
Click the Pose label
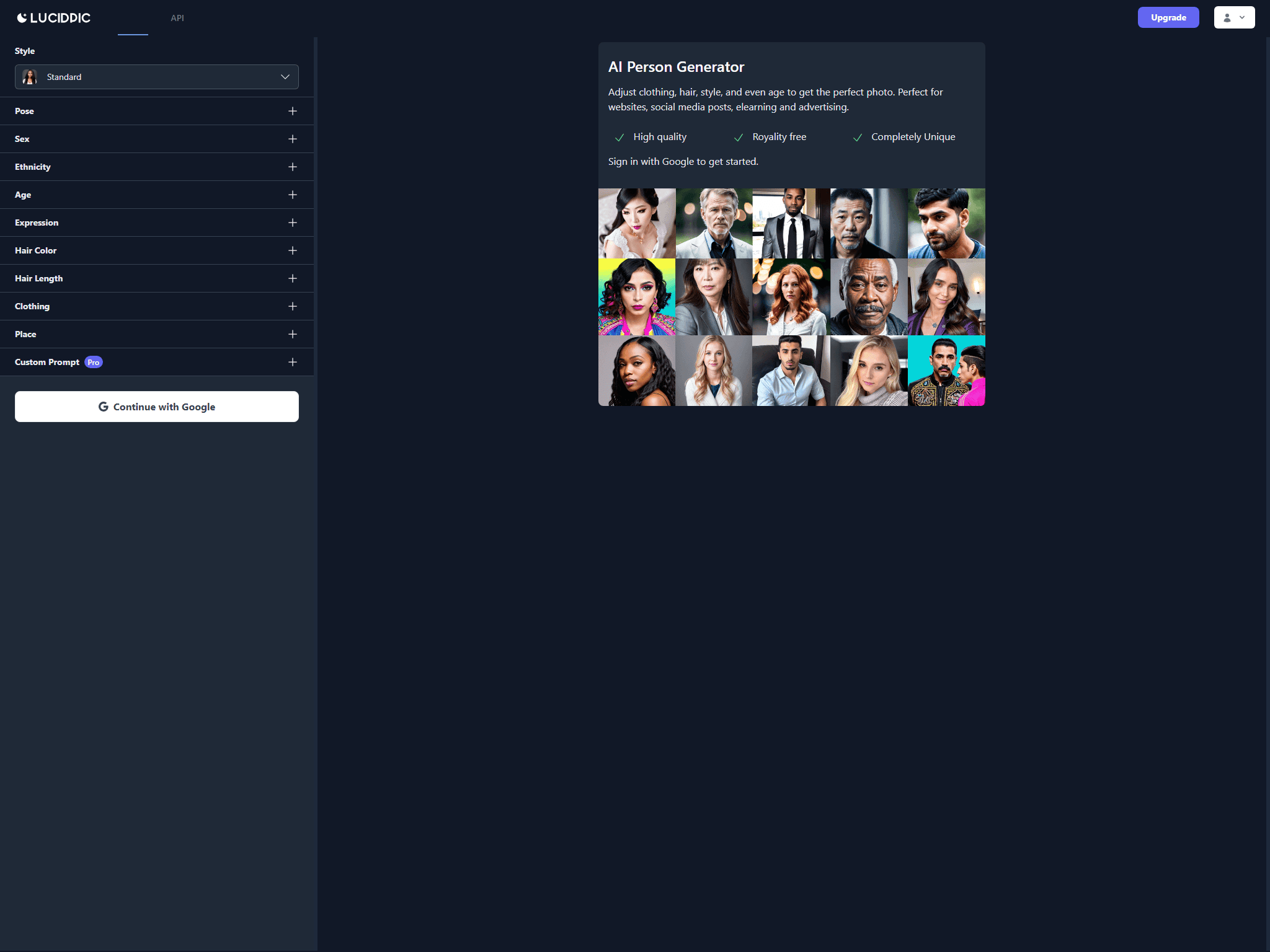24,111
